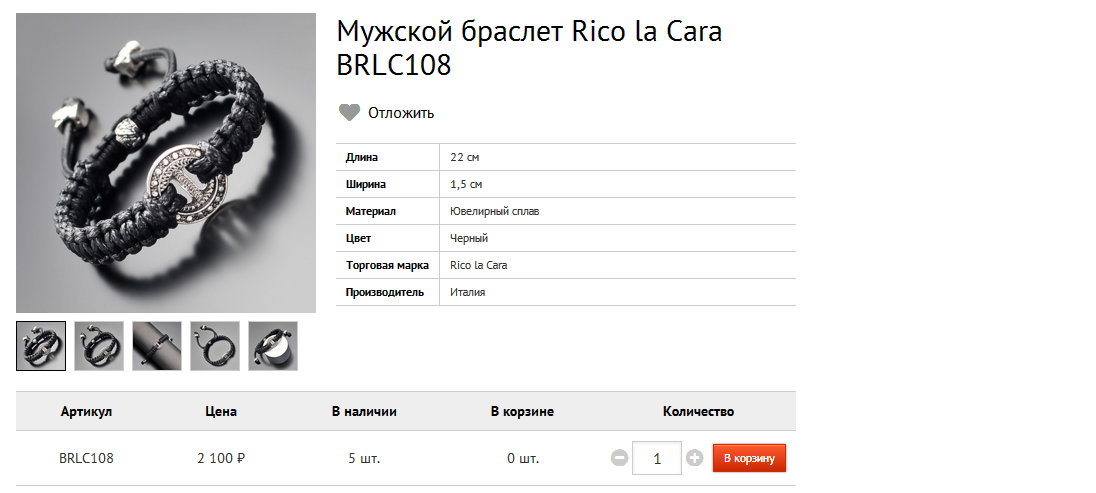Add to cart with 'В корзину' button
The image size is (1096, 493).
749,459
